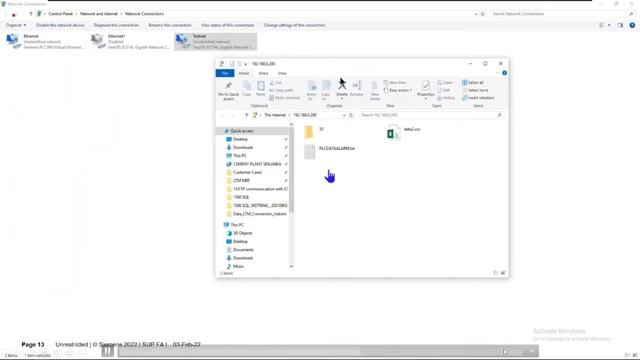Click History in the Open group

[446, 98]
